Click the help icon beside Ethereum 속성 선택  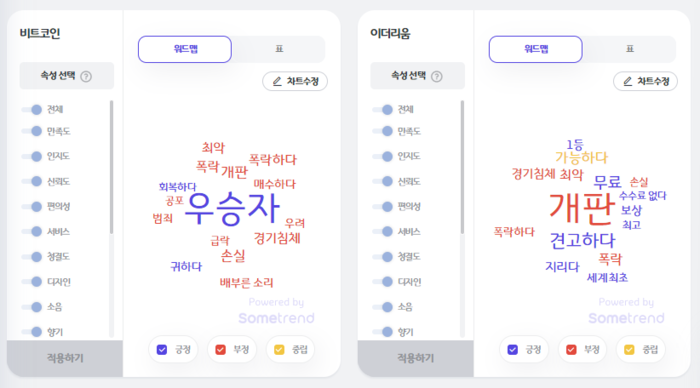coord(437,76)
